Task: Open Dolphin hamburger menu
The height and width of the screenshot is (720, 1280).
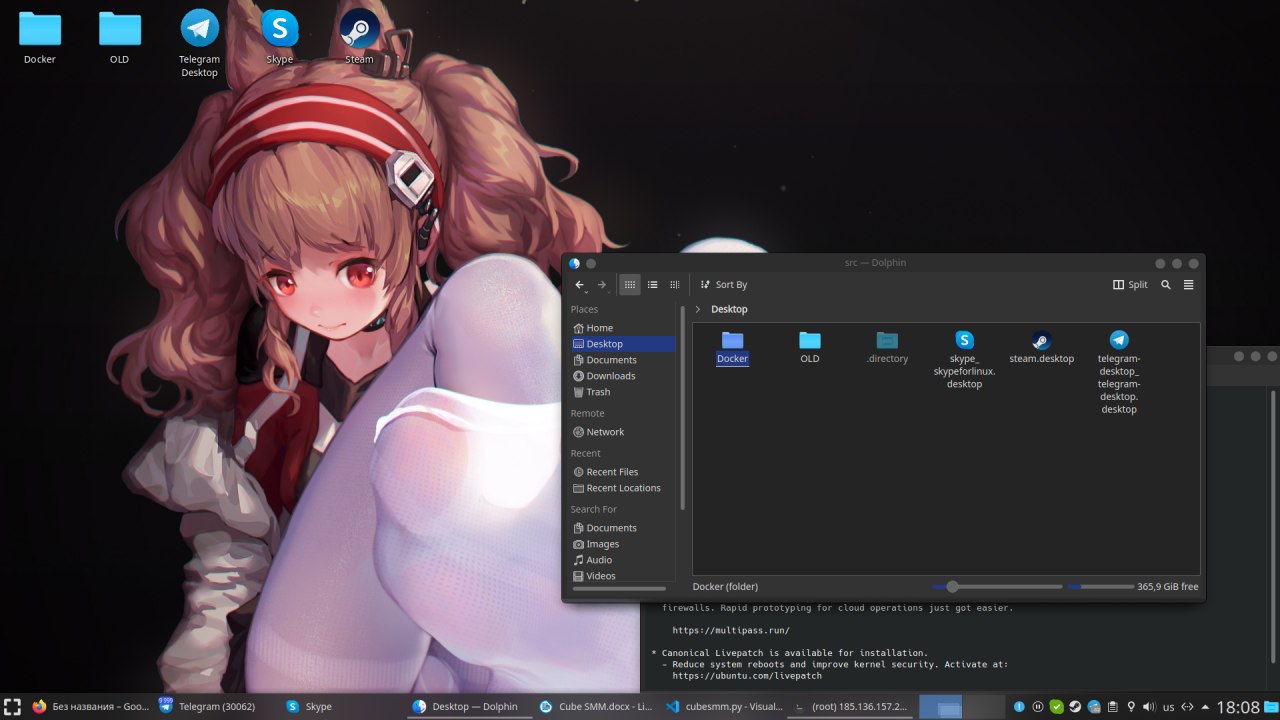Action: pyautogui.click(x=1189, y=285)
